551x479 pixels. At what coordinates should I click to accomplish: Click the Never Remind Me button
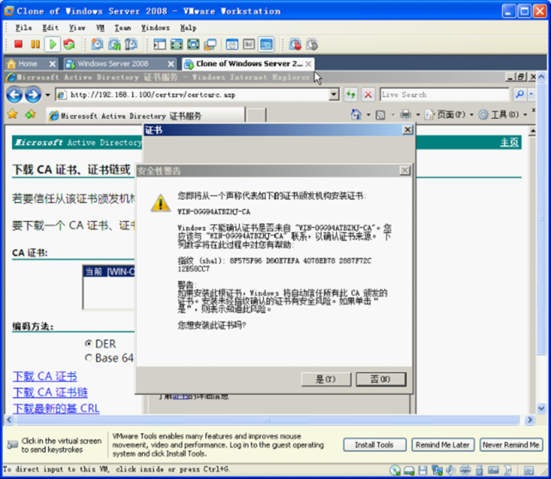click(x=511, y=445)
